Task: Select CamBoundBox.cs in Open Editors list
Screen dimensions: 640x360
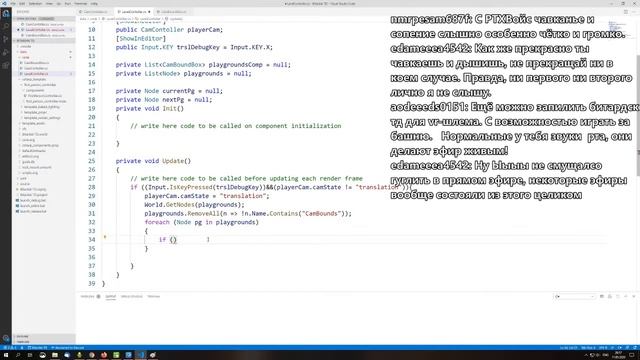Action: coord(45,36)
